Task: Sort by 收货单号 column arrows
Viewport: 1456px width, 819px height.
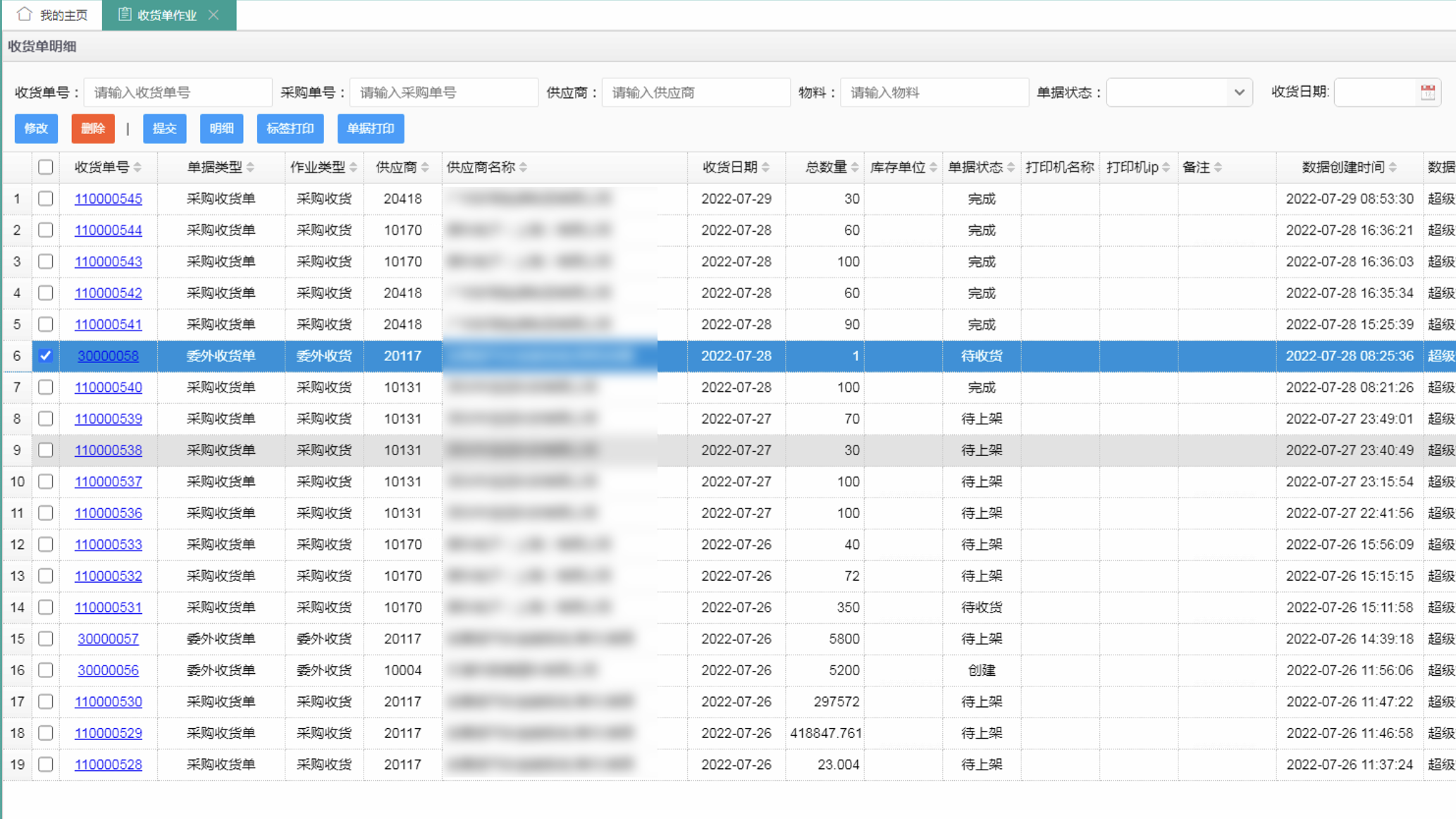Action: coord(138,168)
